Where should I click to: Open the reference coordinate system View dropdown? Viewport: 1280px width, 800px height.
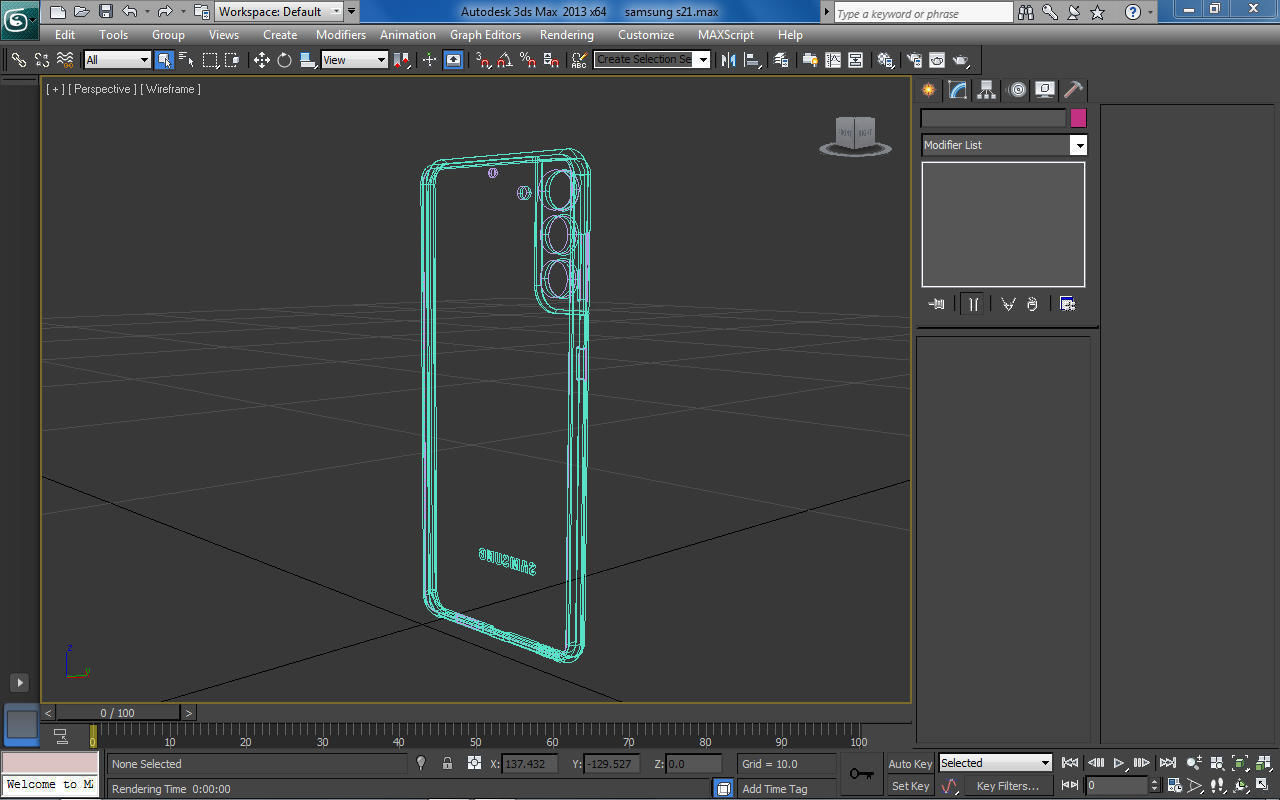click(x=354, y=60)
